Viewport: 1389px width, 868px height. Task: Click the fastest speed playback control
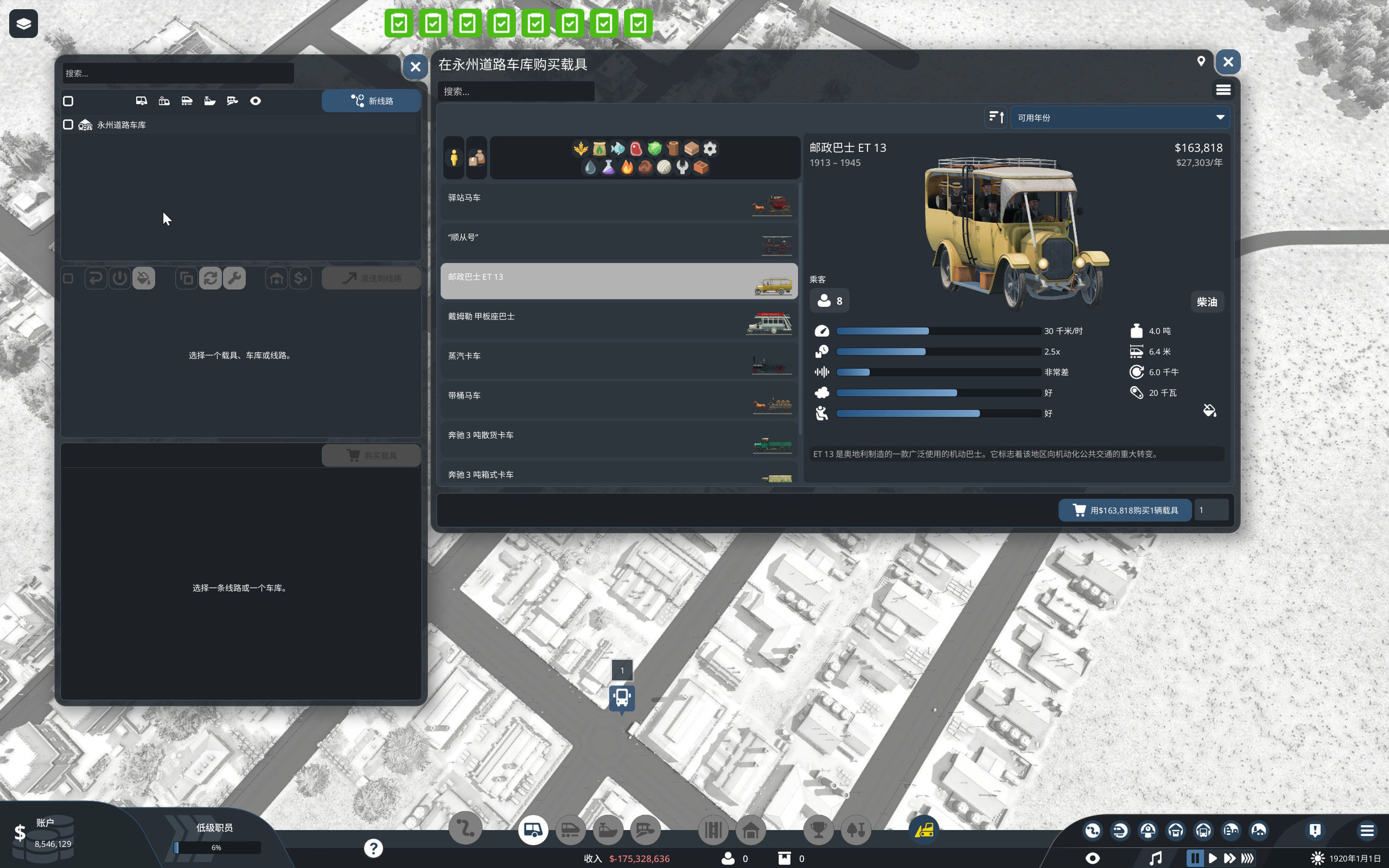coord(1247,858)
